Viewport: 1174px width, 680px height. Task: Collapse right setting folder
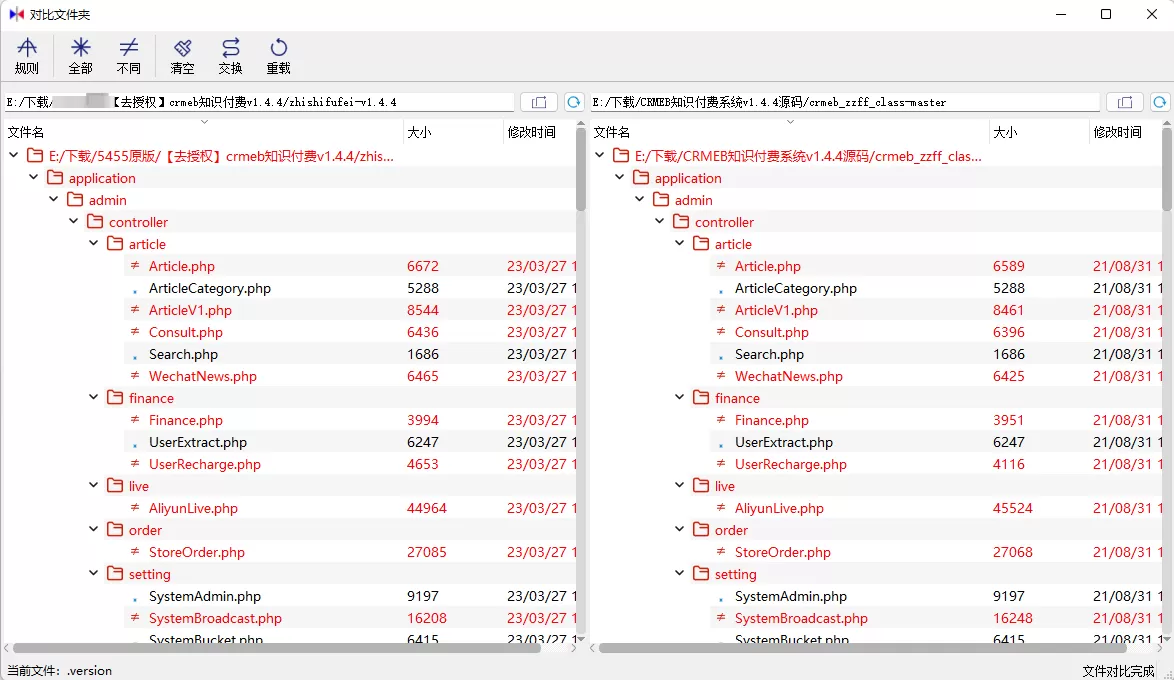coord(680,573)
